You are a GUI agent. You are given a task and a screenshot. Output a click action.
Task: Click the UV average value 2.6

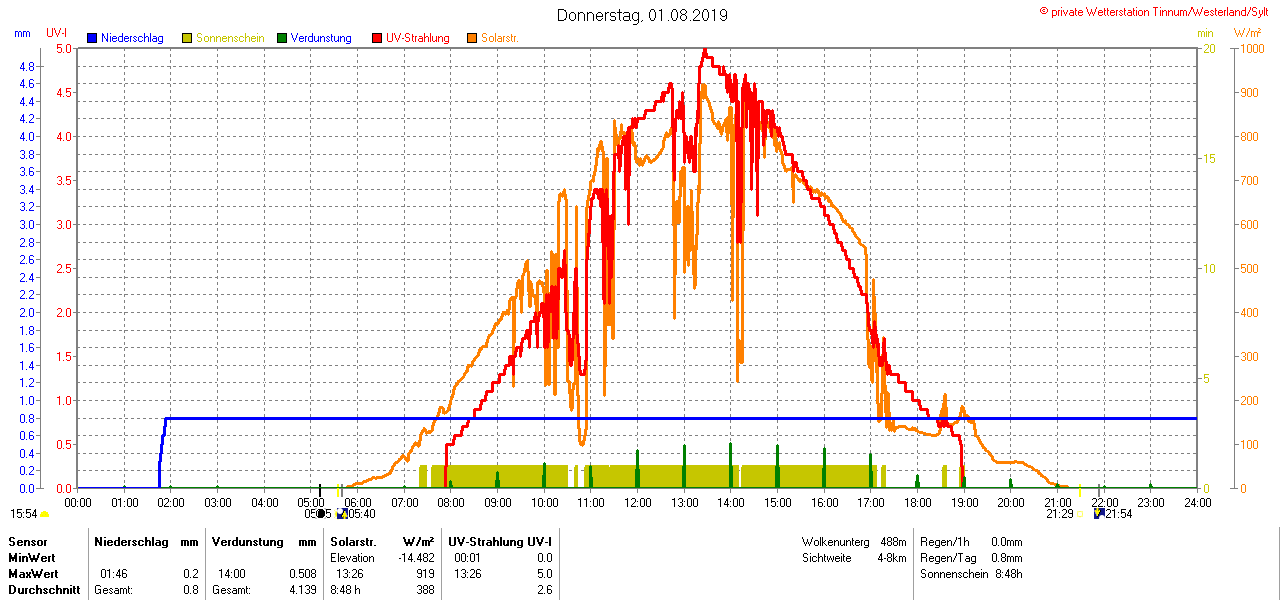(544, 590)
